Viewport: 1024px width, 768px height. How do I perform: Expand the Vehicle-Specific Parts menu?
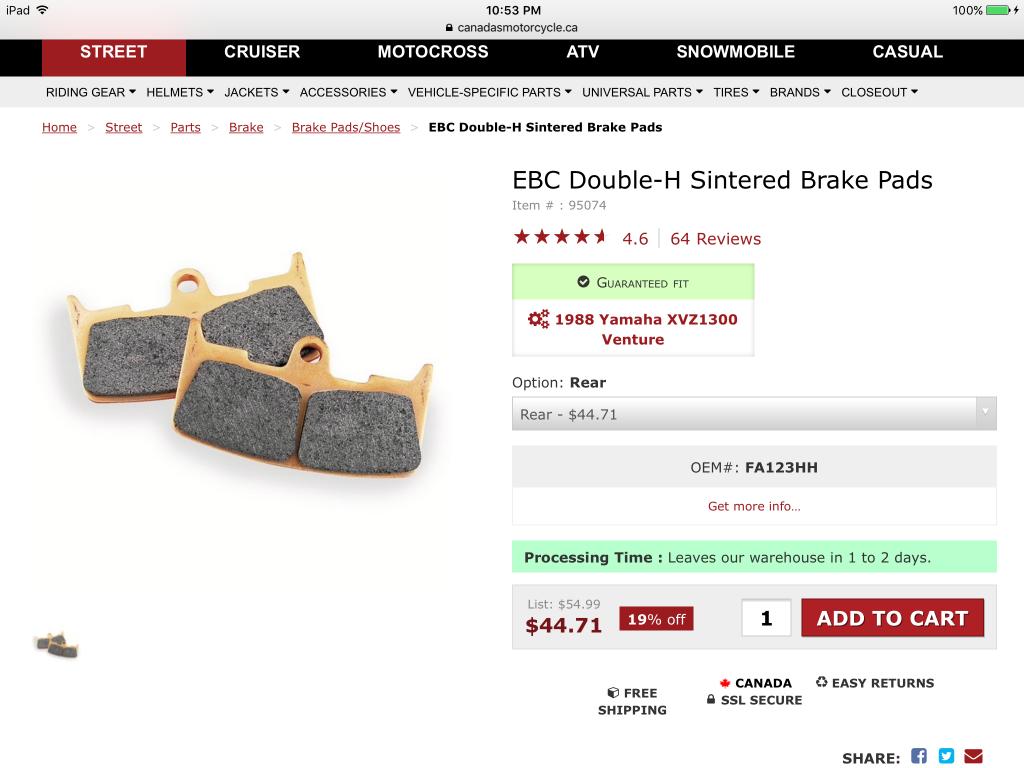[490, 92]
